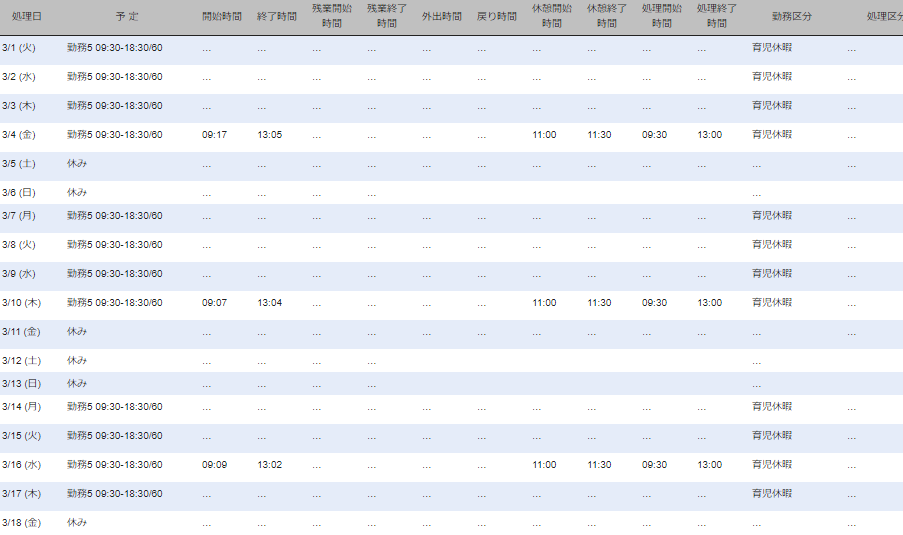
Task: Click the 休み schedule for 3/18 (金)
Action: (x=77, y=522)
